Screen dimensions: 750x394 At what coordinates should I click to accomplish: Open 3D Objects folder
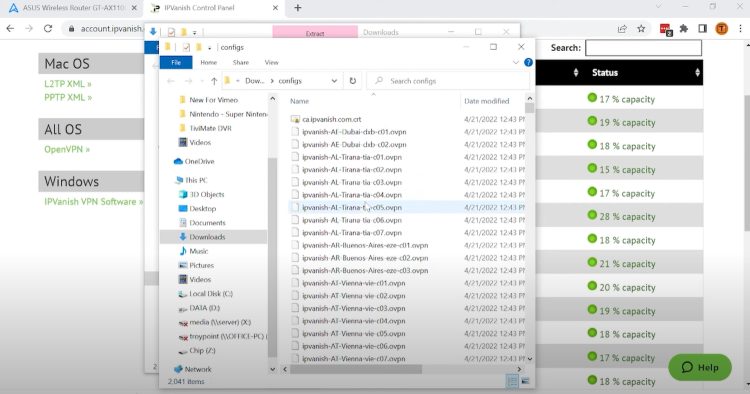(206, 194)
